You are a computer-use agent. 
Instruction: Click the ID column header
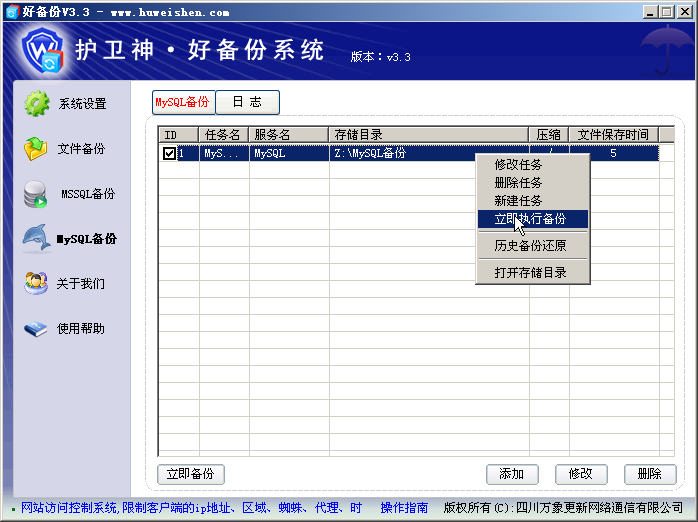179,135
